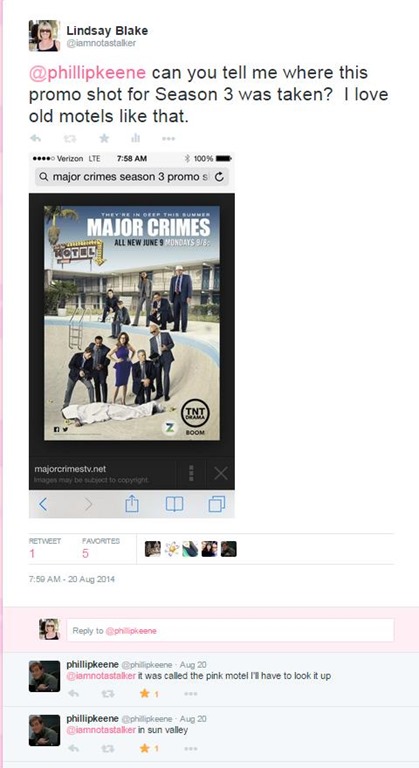Screen dimensions: 419x768
Task: Click the reply arrow under Lindsay's tweet
Action: pyautogui.click(x=35, y=139)
